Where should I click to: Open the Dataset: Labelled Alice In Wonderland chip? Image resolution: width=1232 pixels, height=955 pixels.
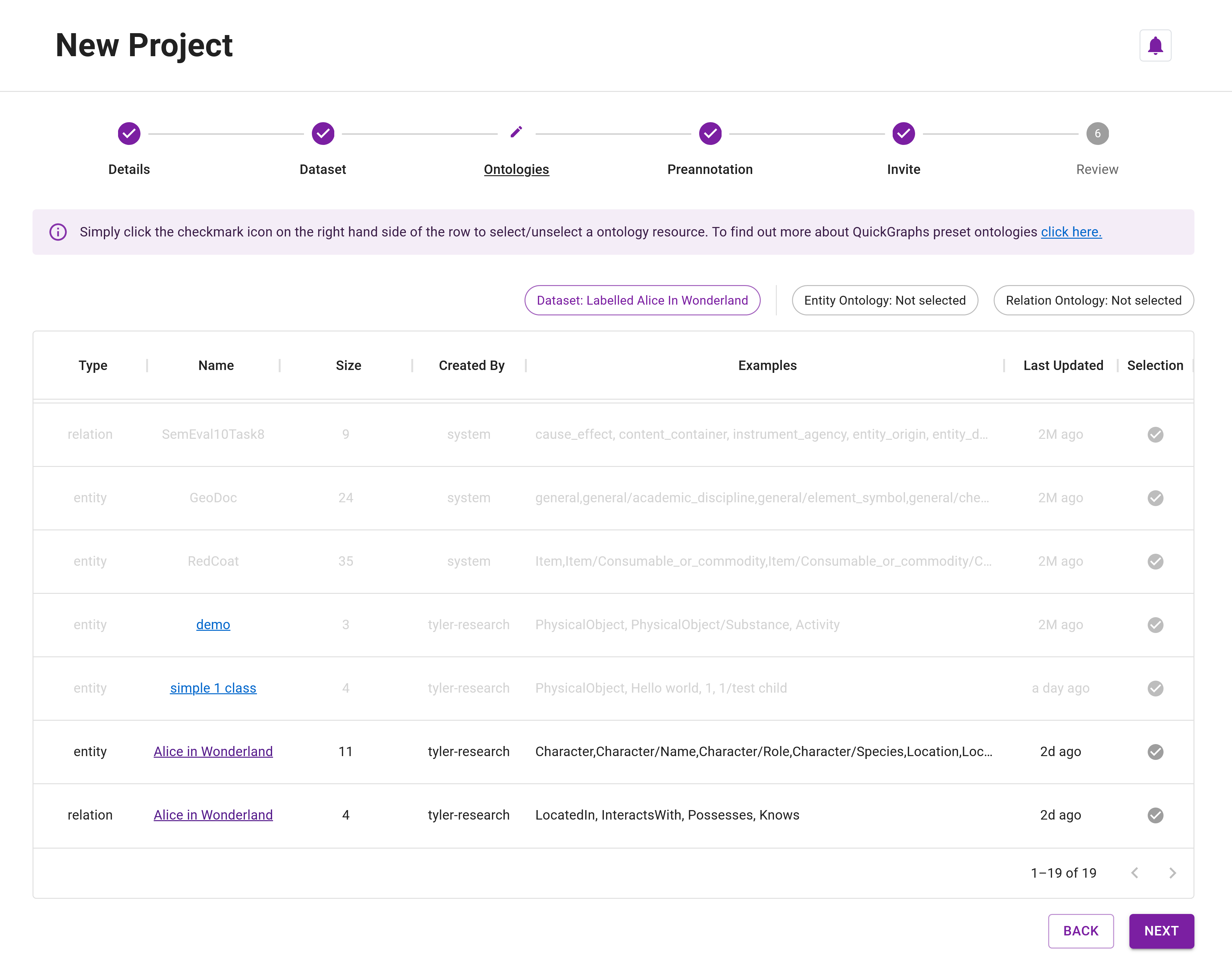(642, 300)
